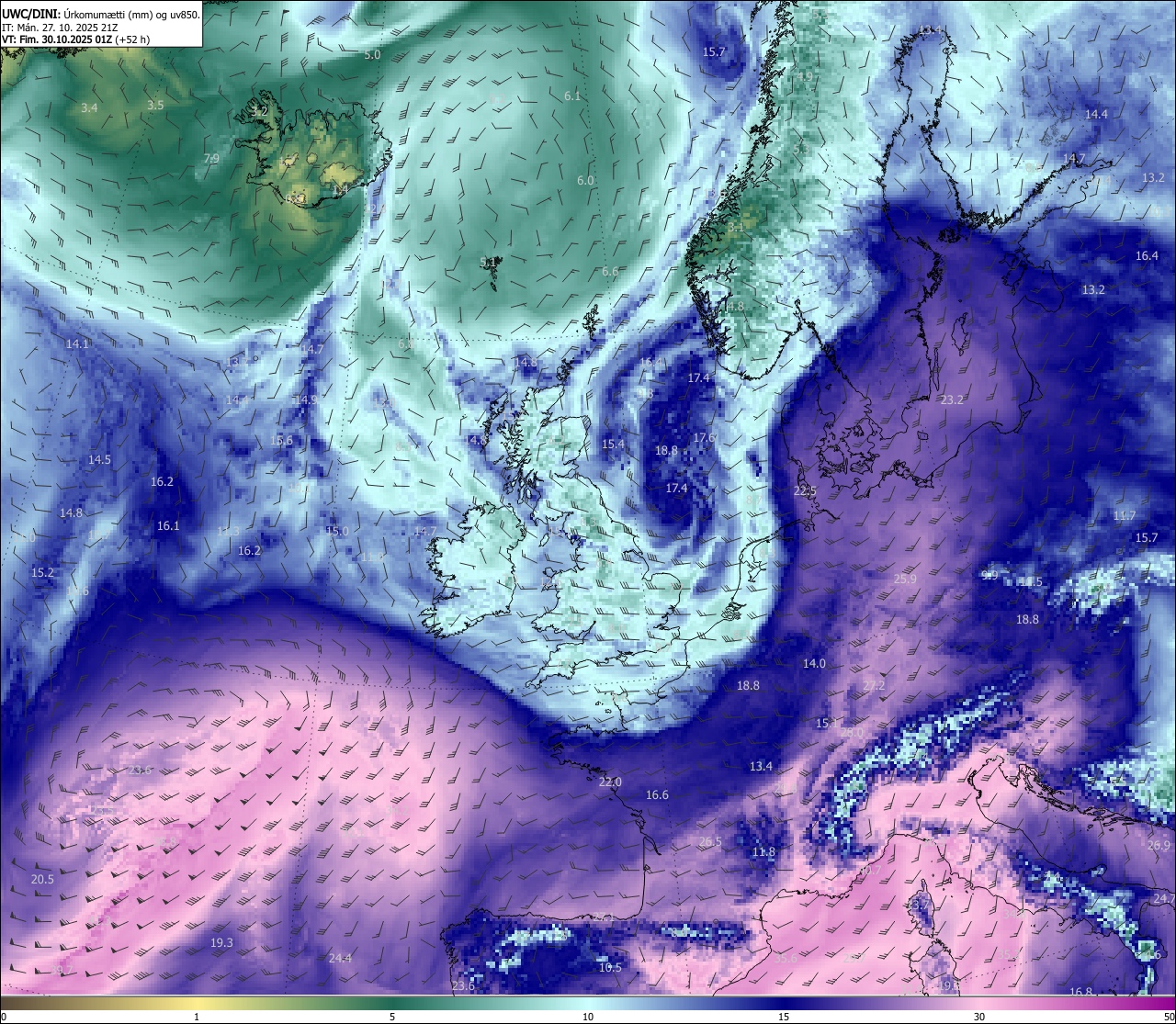The height and width of the screenshot is (1024, 1176).
Task: Click the map value '14.0'
Action: (x=814, y=664)
